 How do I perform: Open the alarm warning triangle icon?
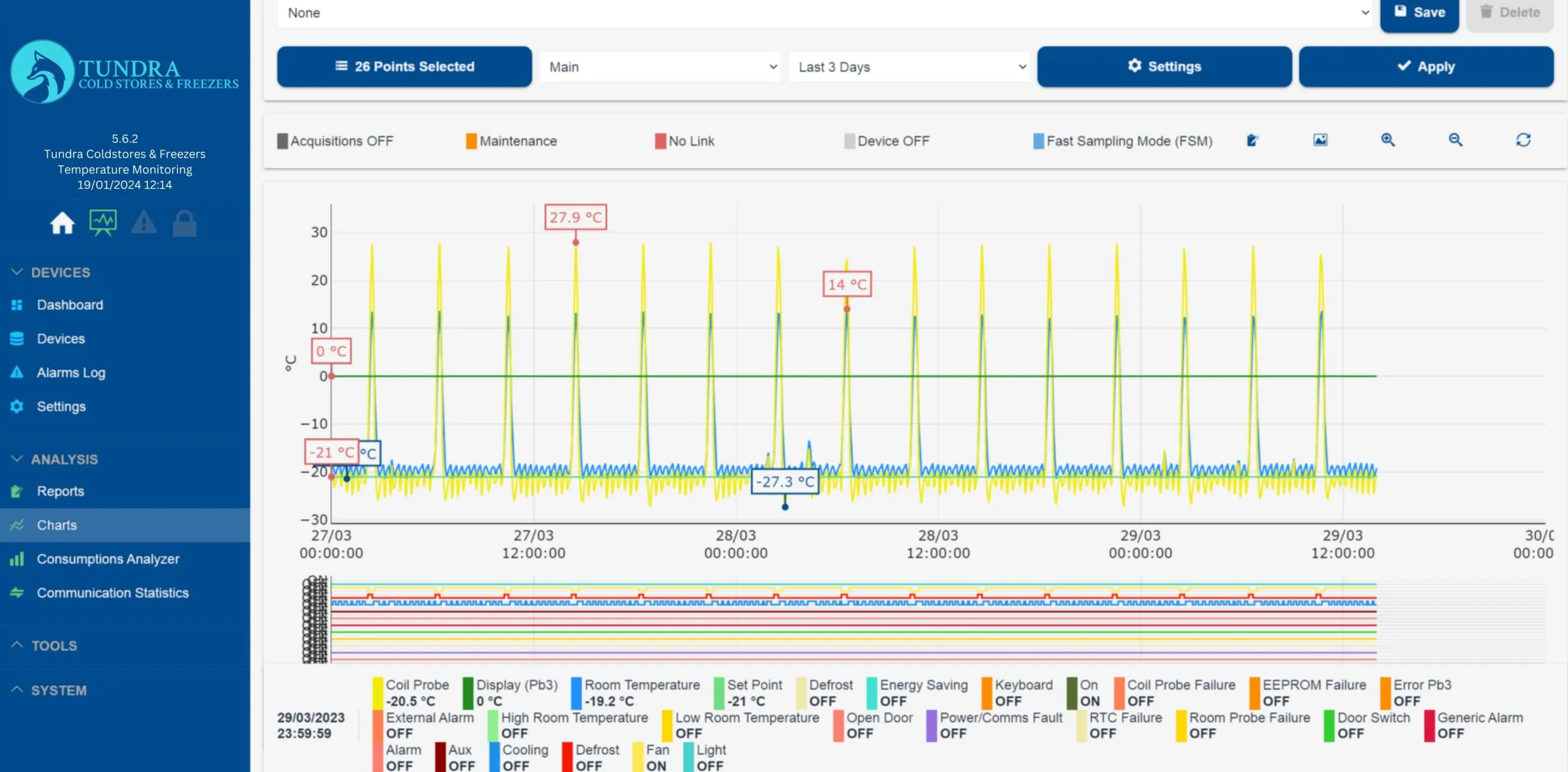[x=144, y=222]
